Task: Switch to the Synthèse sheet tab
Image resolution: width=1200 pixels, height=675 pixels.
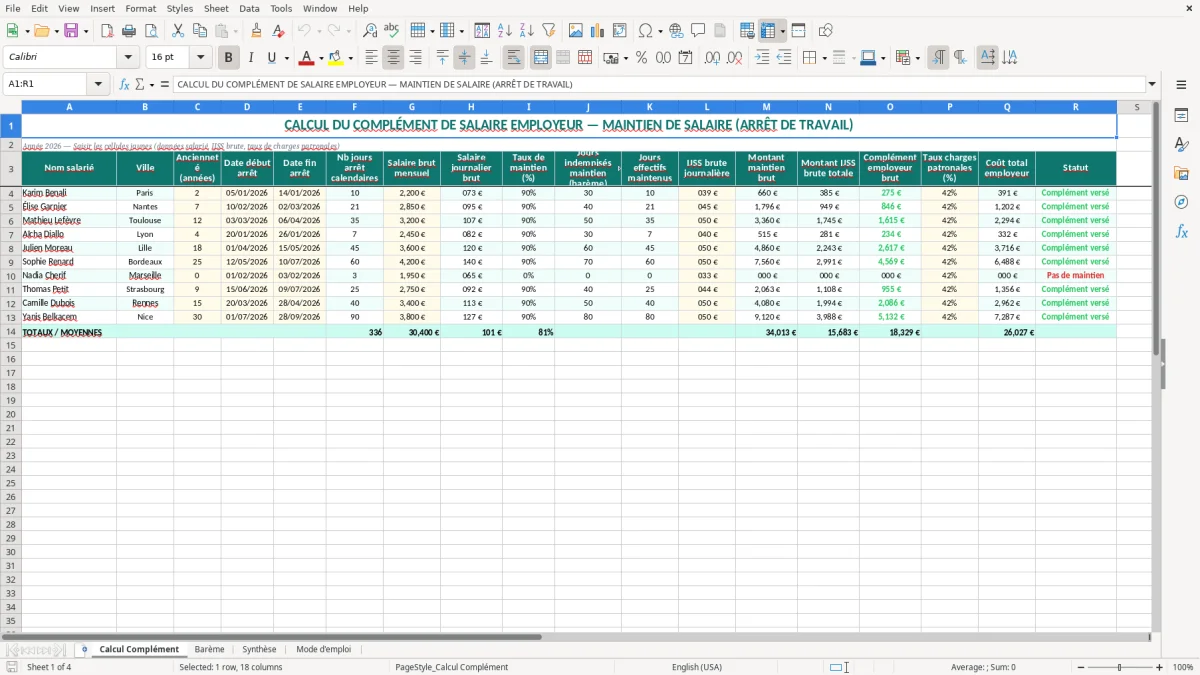Action: point(259,649)
